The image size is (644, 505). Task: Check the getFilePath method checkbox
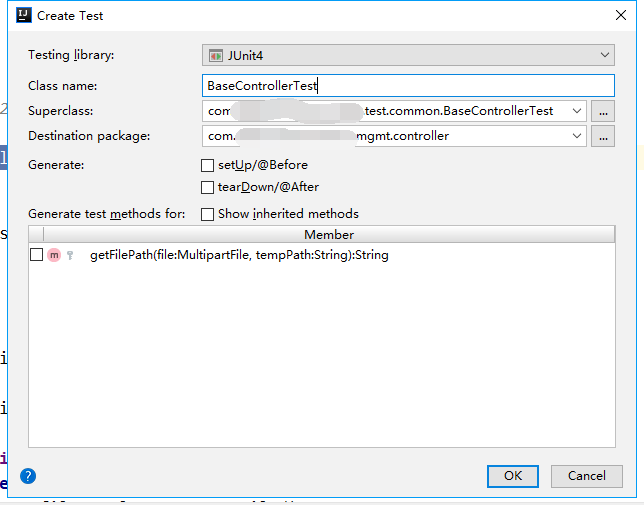pos(37,255)
